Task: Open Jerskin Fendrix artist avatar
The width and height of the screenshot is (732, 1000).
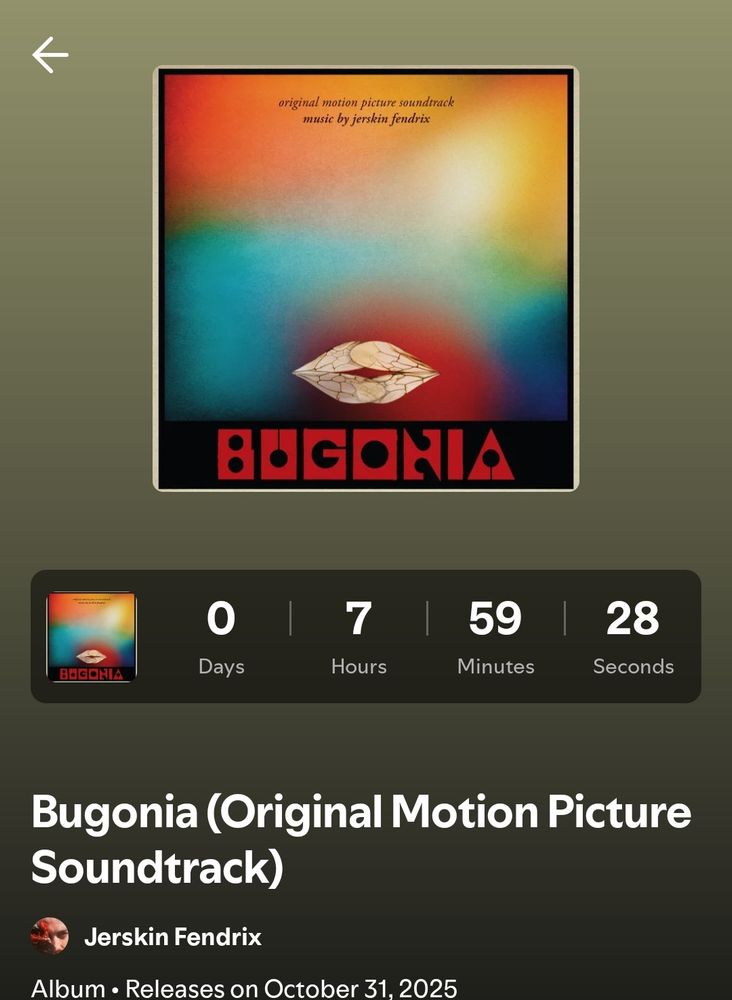Action: coord(50,936)
